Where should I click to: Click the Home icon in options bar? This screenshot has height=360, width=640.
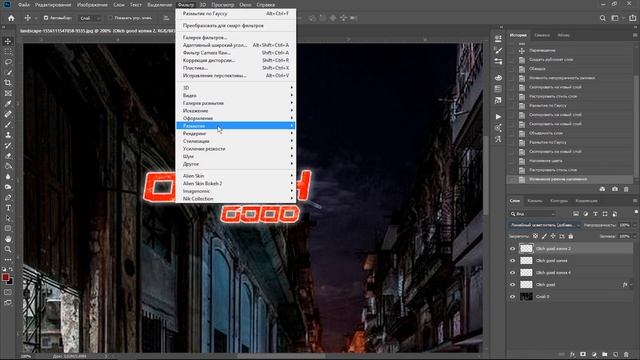pos(11,18)
